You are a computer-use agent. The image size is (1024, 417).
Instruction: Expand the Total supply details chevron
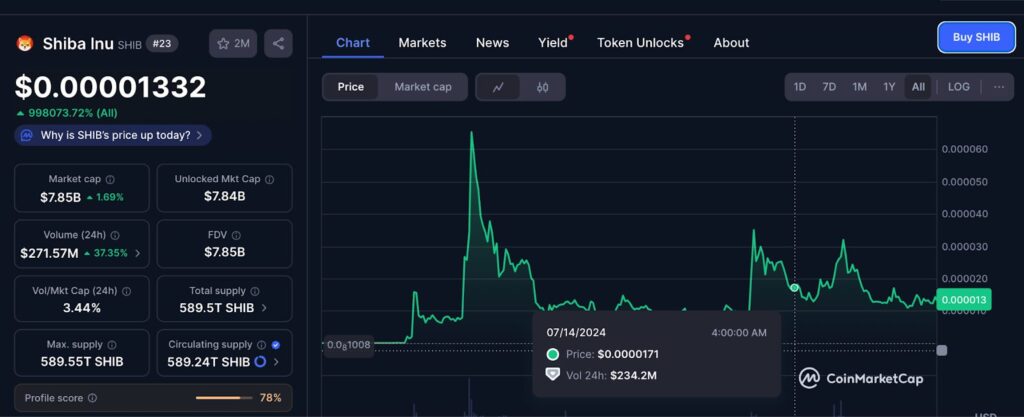[264, 307]
